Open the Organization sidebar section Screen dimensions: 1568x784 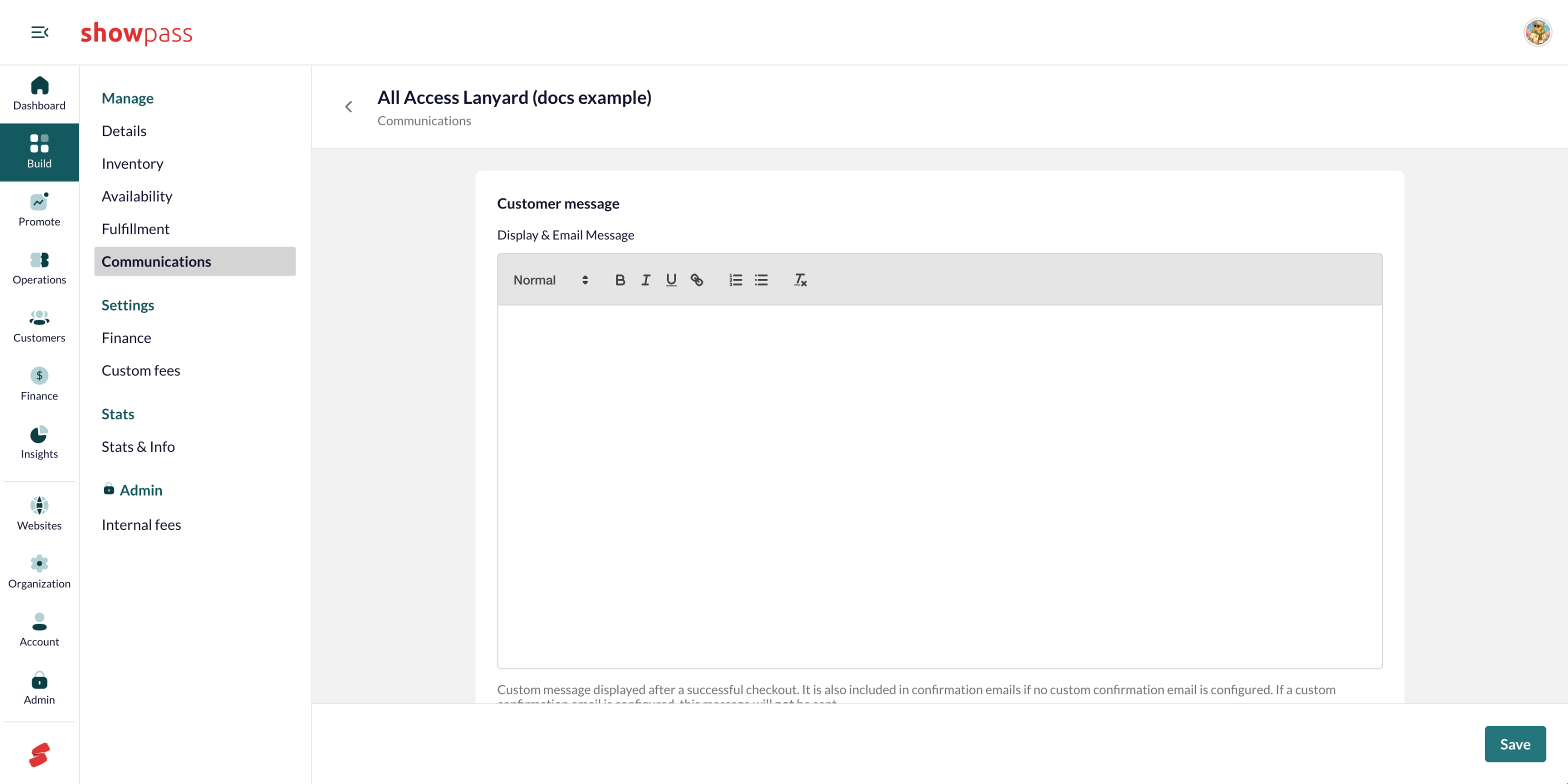(x=39, y=572)
